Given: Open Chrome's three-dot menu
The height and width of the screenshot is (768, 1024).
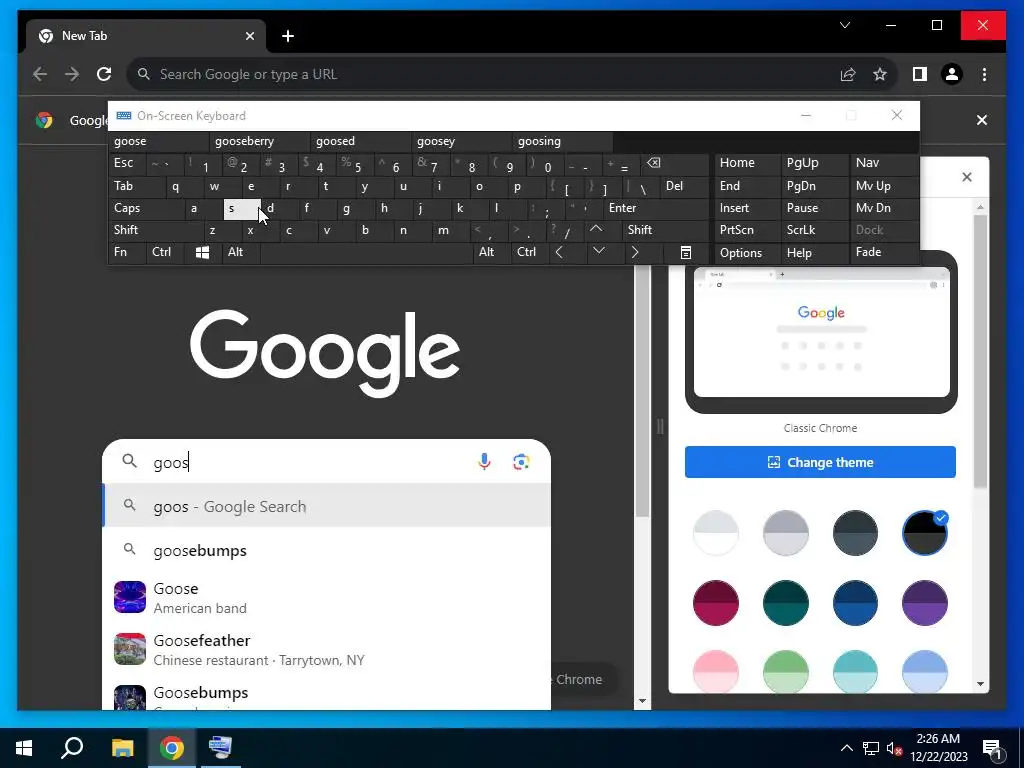Looking at the screenshot, I should 984,74.
